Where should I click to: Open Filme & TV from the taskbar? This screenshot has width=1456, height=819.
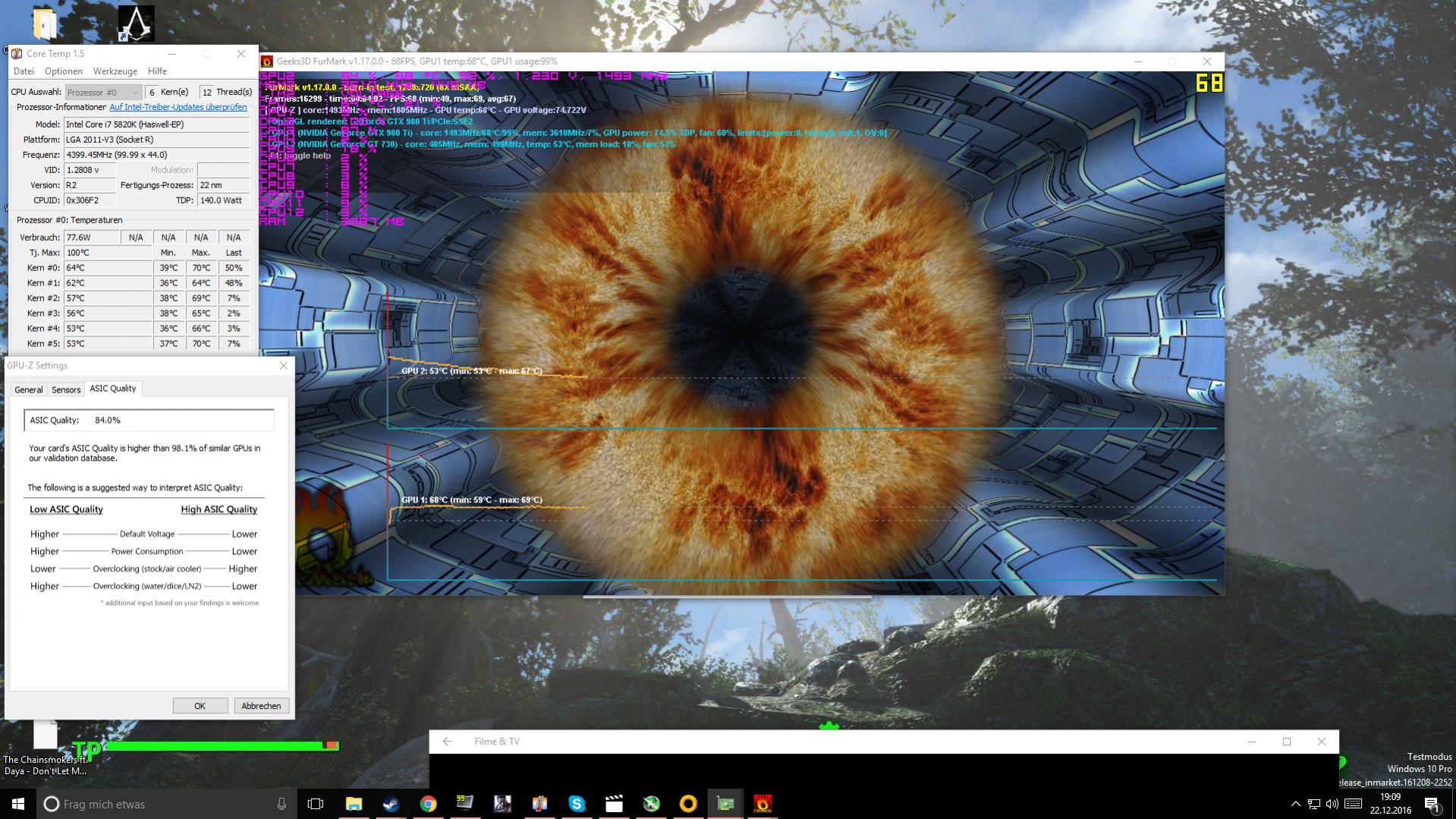click(x=614, y=804)
